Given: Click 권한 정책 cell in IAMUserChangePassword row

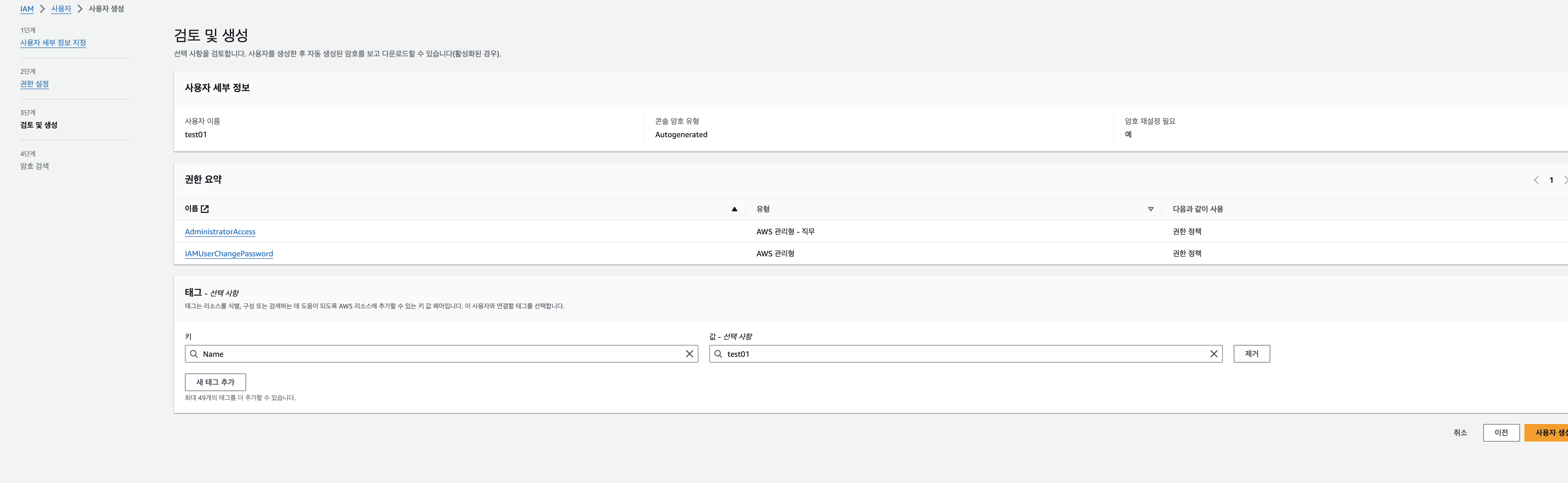Looking at the screenshot, I should pyautogui.click(x=1187, y=254).
